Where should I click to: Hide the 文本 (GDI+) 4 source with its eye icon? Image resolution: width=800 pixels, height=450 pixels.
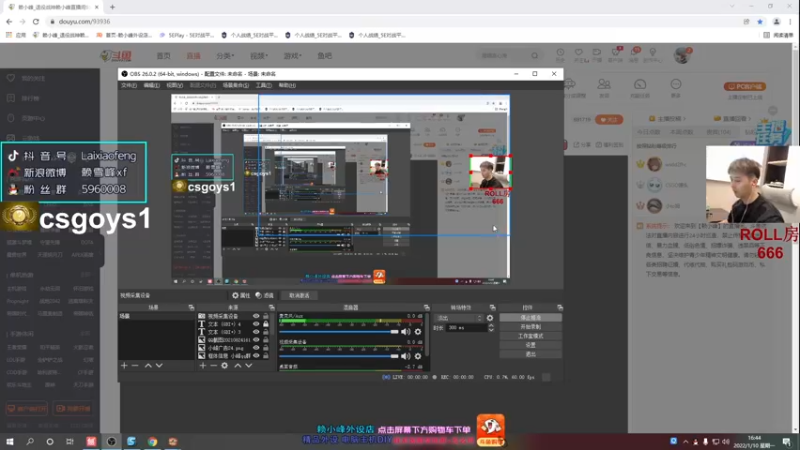256,324
